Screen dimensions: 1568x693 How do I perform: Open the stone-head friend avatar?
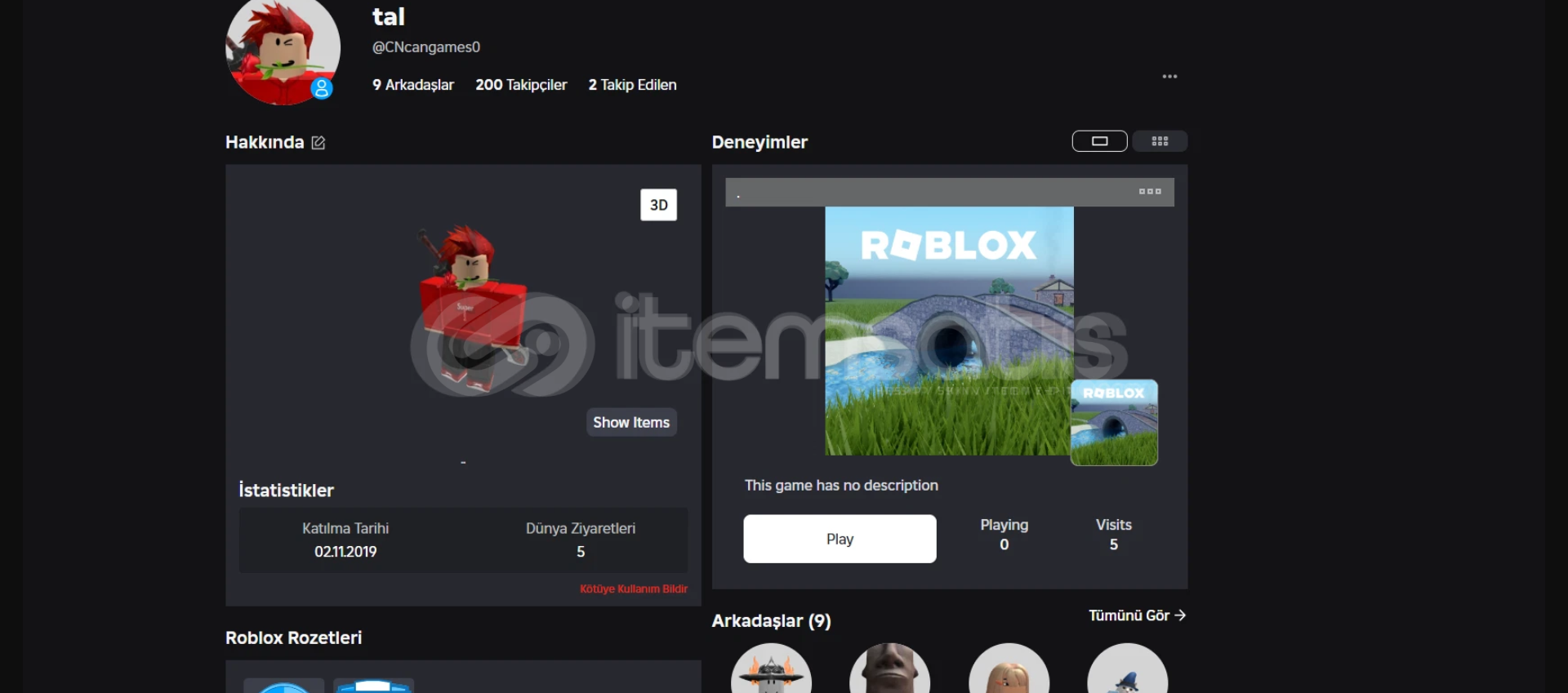[889, 669]
